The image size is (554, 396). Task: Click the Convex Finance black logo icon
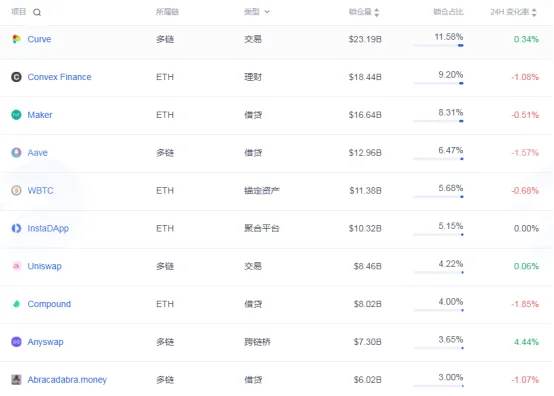tap(16, 77)
